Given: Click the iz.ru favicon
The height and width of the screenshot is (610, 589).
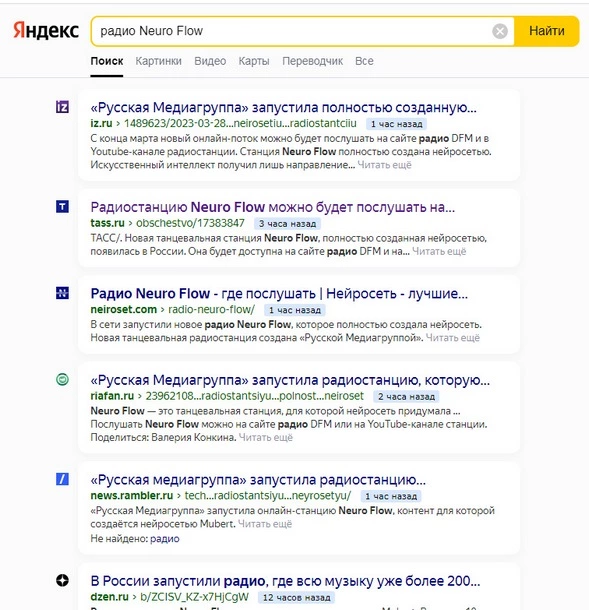Looking at the screenshot, I should tap(62, 107).
